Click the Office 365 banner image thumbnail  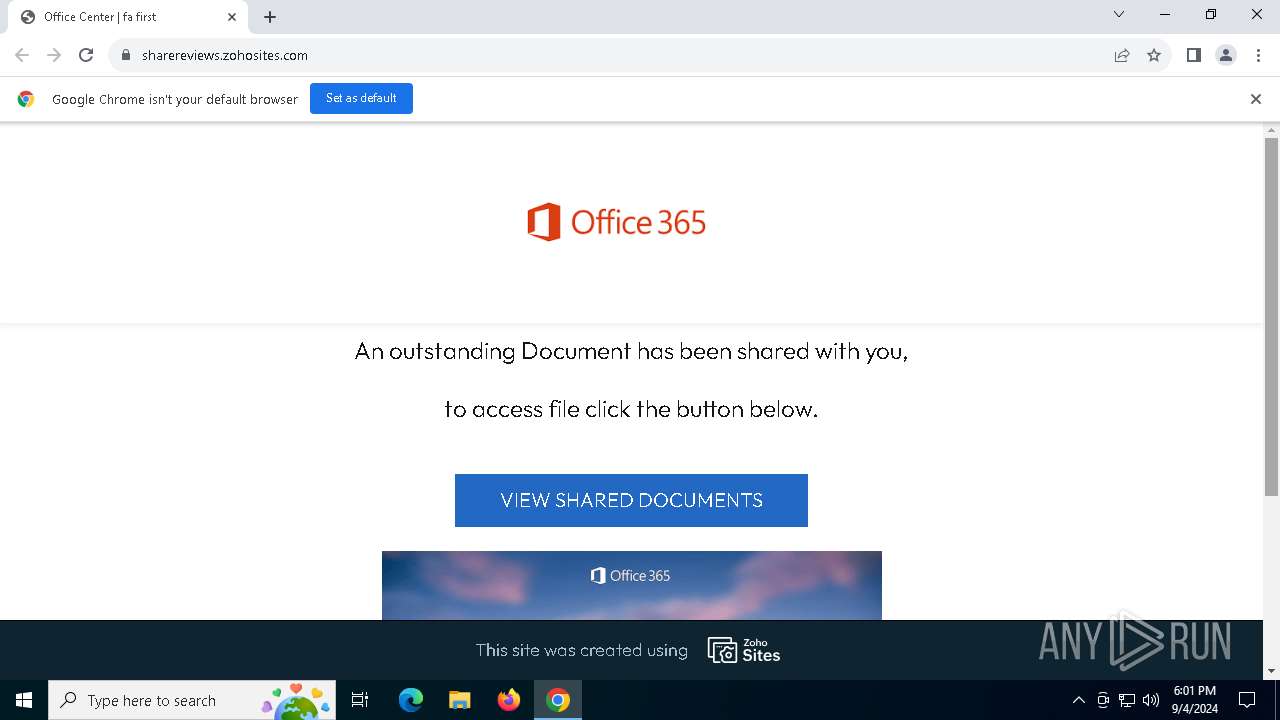coord(632,585)
